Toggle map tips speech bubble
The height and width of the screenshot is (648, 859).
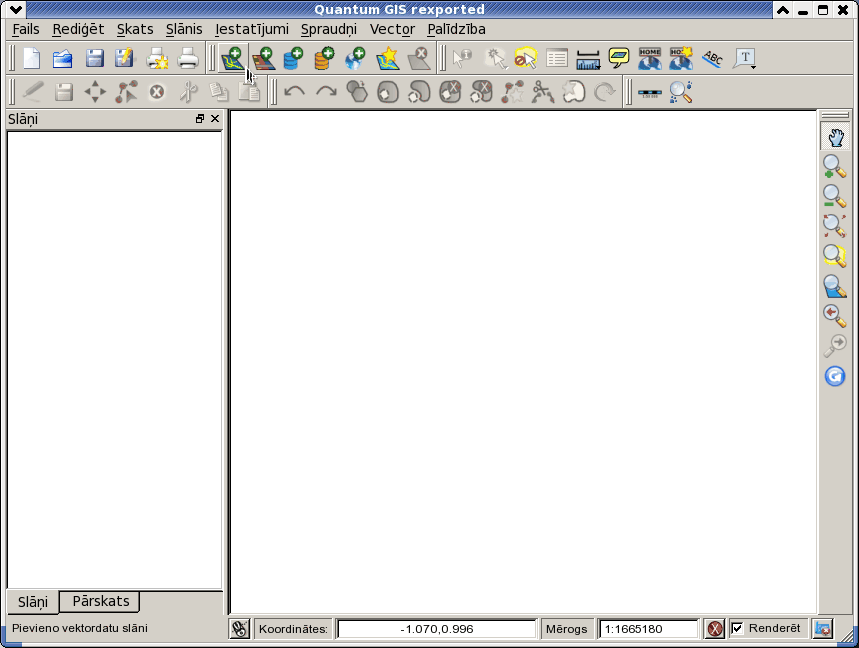tap(619, 58)
